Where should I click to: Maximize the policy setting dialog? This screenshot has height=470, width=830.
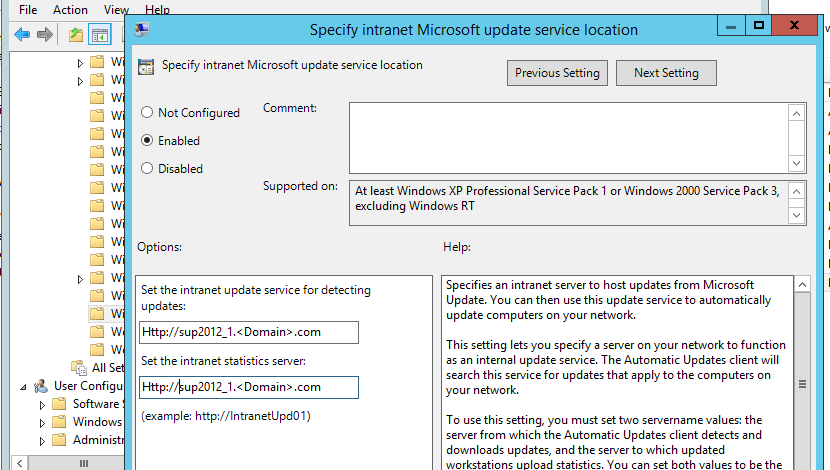pyautogui.click(x=759, y=26)
